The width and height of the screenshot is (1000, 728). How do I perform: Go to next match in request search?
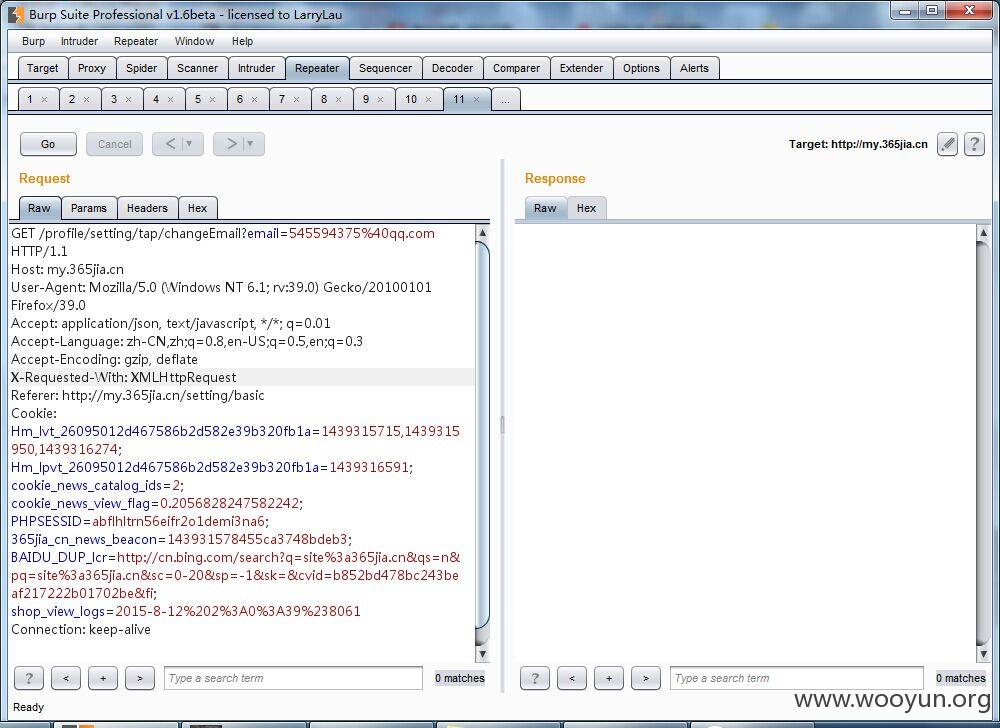pyautogui.click(x=140, y=678)
